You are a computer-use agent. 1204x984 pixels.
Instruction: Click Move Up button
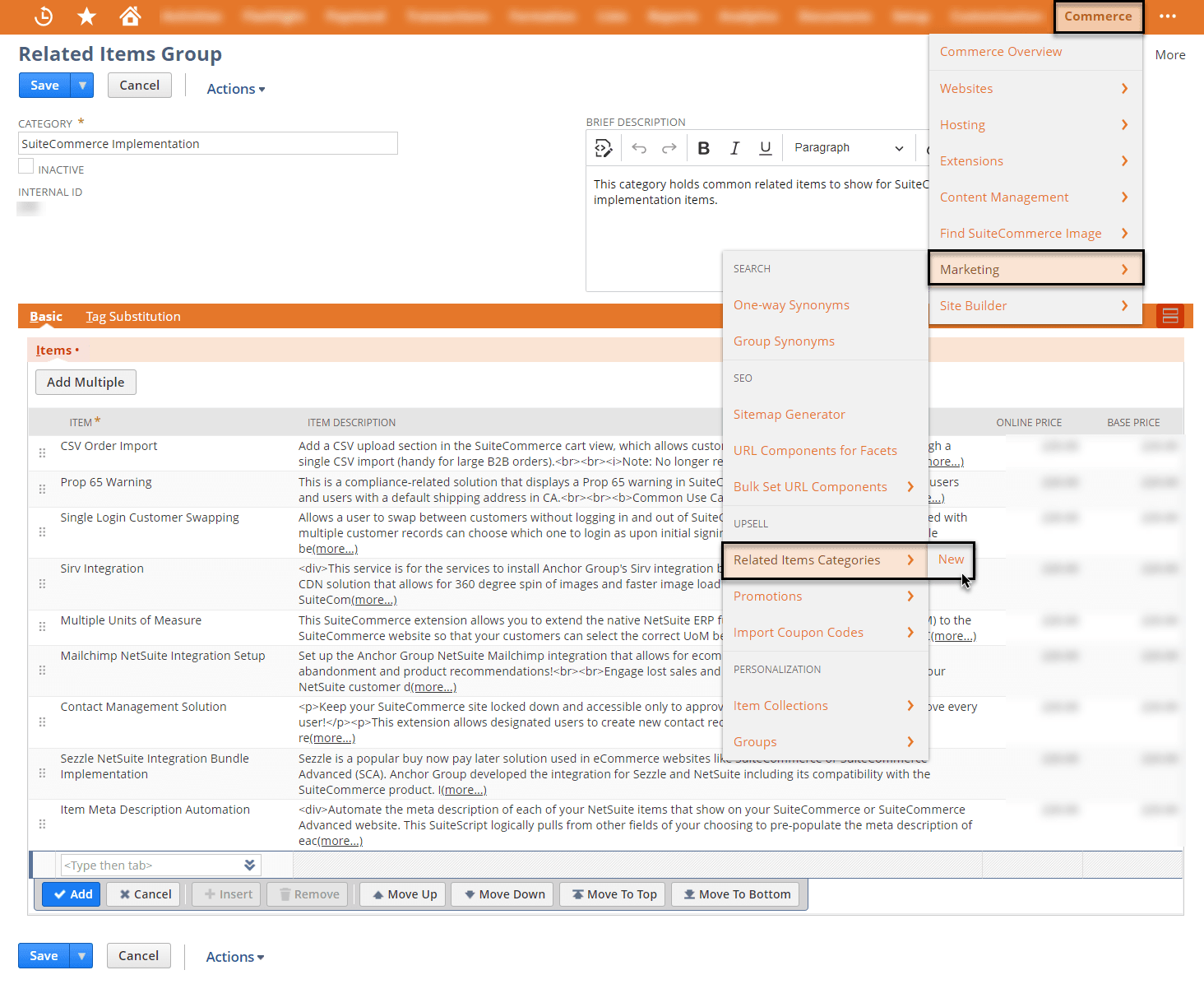pos(404,894)
